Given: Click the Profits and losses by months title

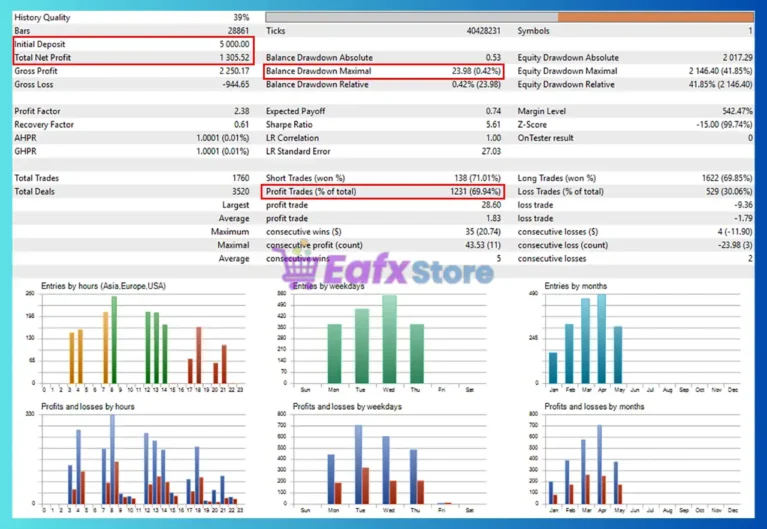Looking at the screenshot, I should (x=594, y=407).
